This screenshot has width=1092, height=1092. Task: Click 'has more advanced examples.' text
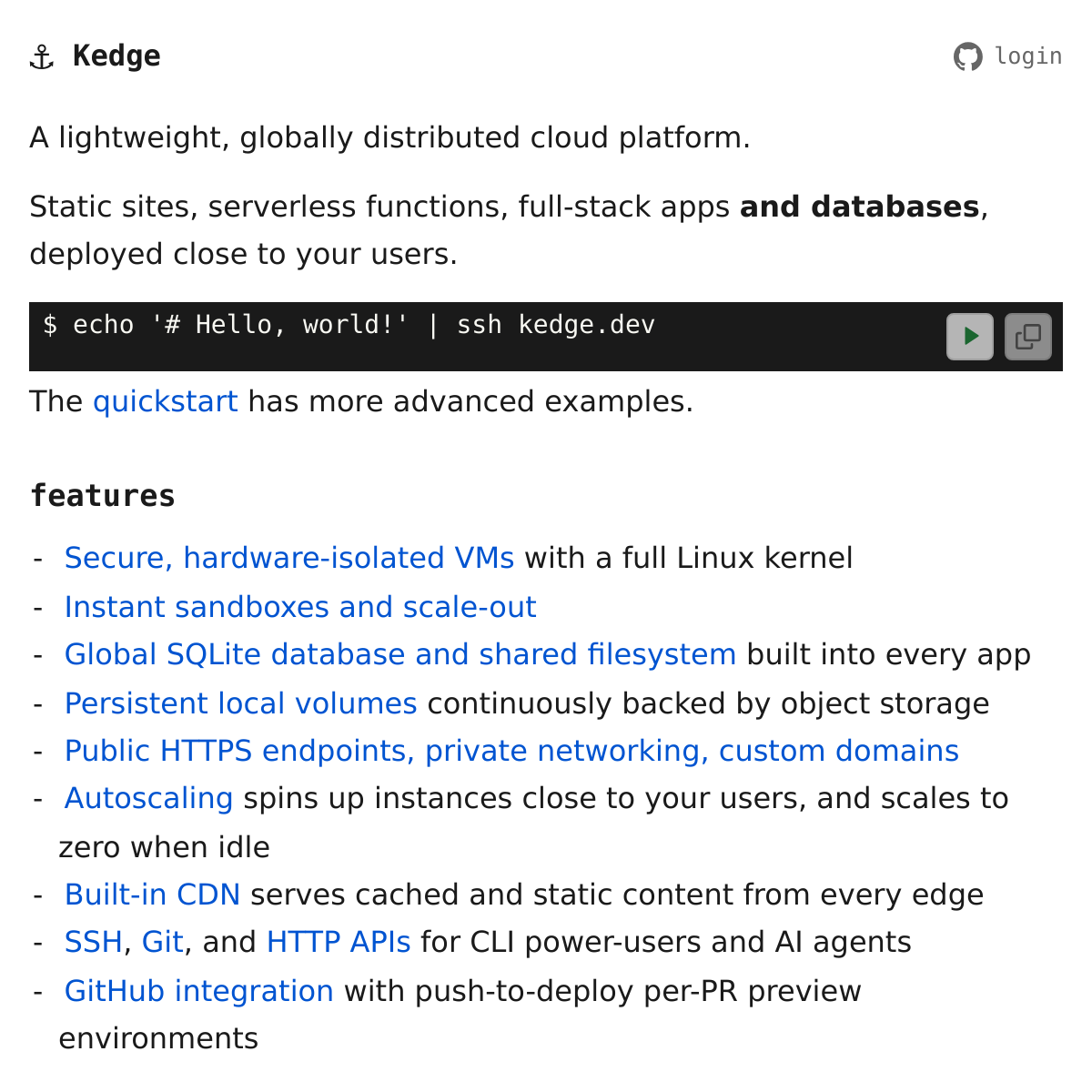[470, 401]
